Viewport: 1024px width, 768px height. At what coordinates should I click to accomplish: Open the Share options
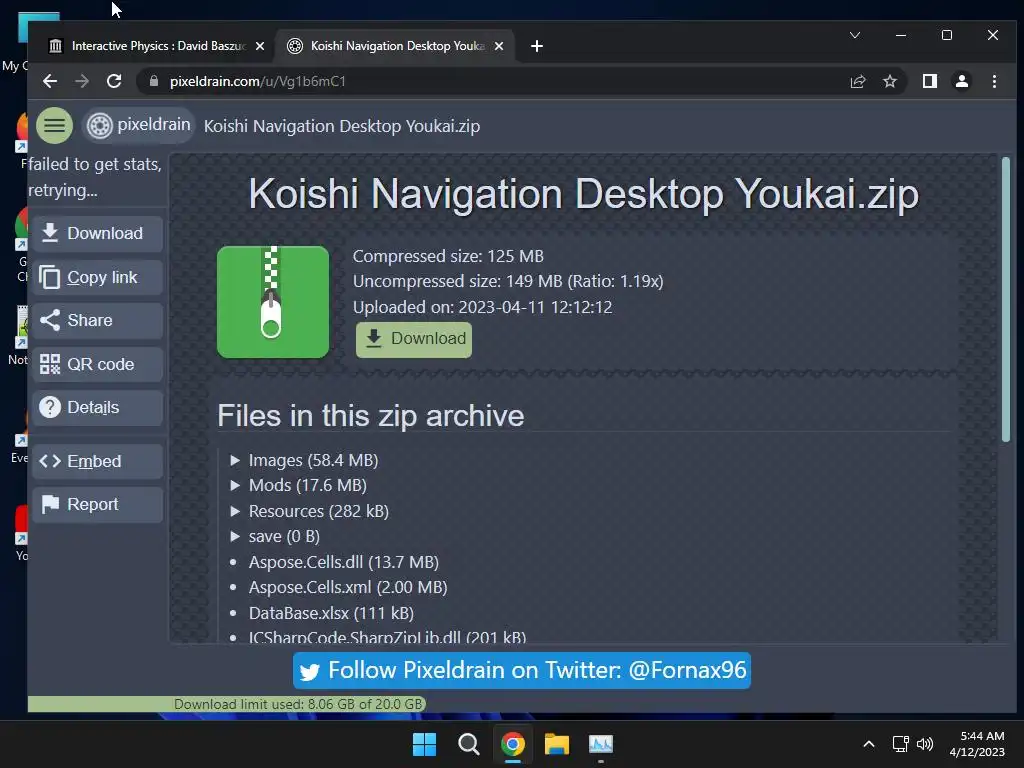(x=97, y=321)
